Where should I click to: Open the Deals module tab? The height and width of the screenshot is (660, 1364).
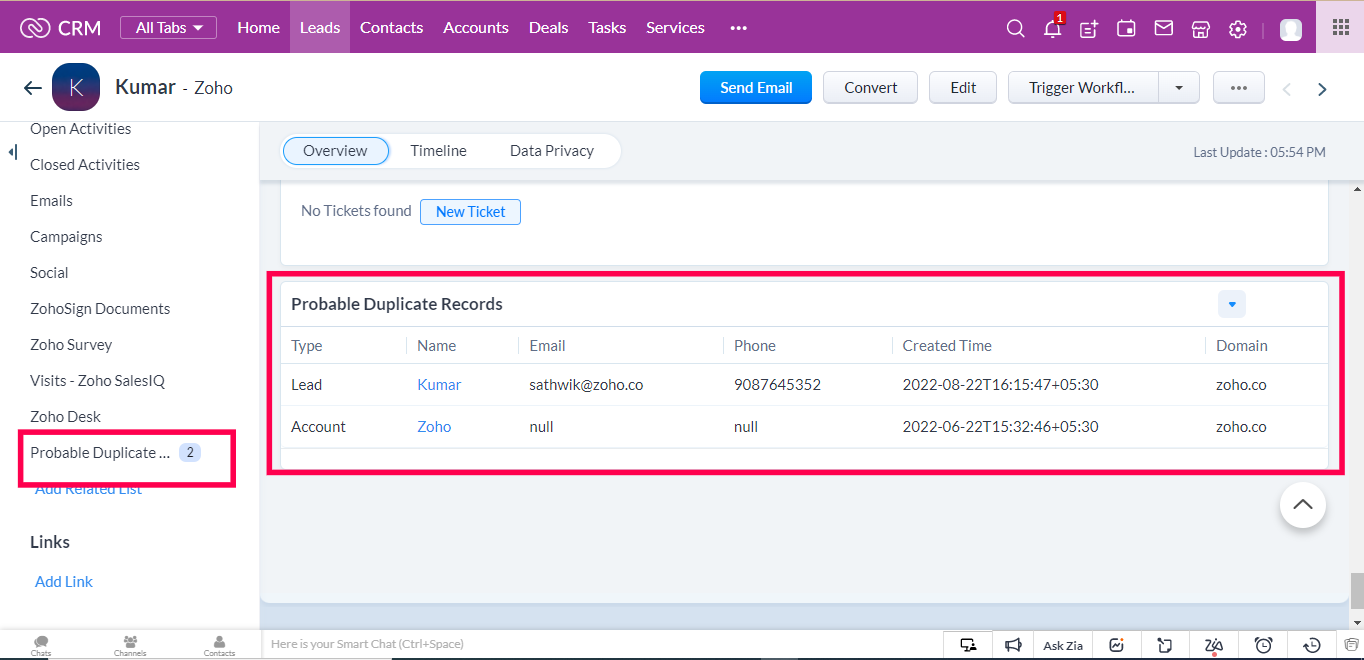549,28
